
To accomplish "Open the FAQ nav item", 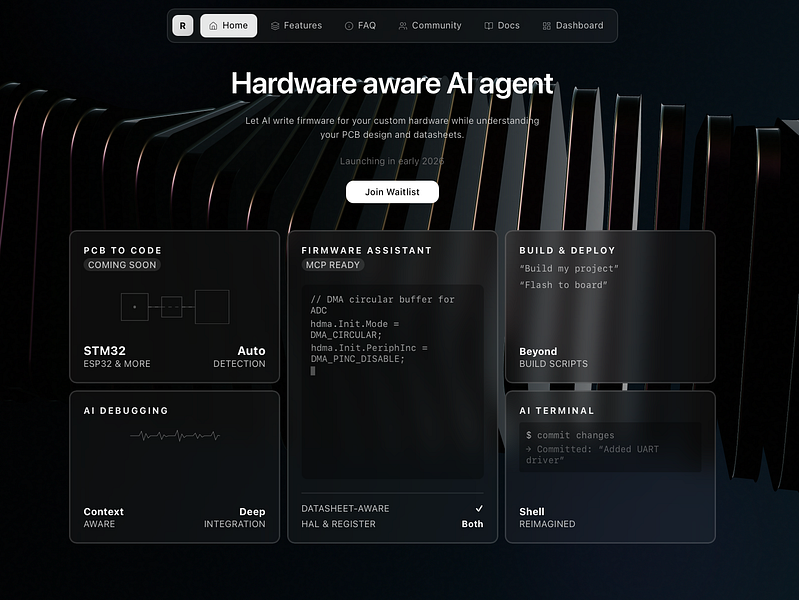I will [360, 25].
